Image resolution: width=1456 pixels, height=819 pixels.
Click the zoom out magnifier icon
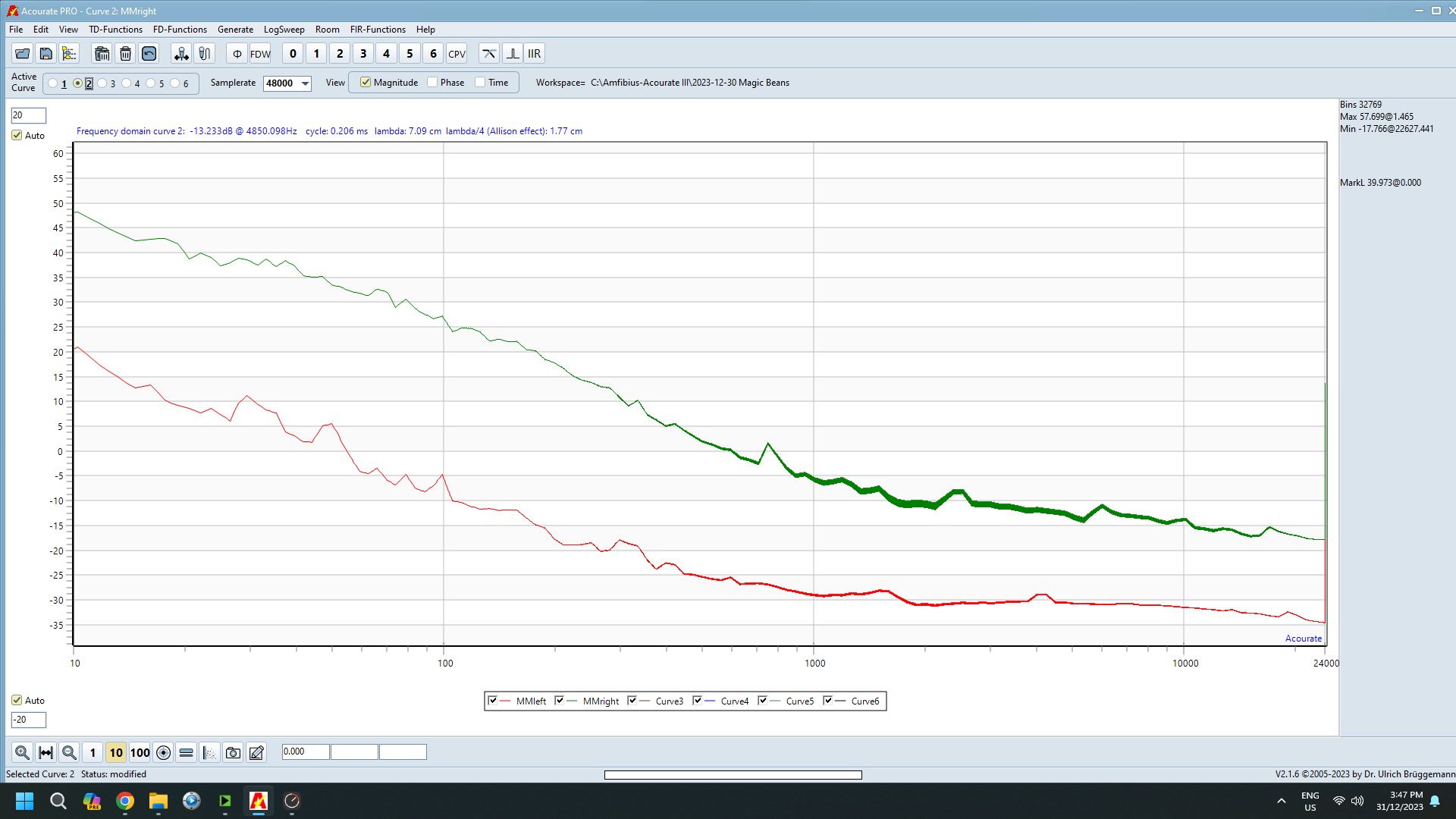pos(69,752)
